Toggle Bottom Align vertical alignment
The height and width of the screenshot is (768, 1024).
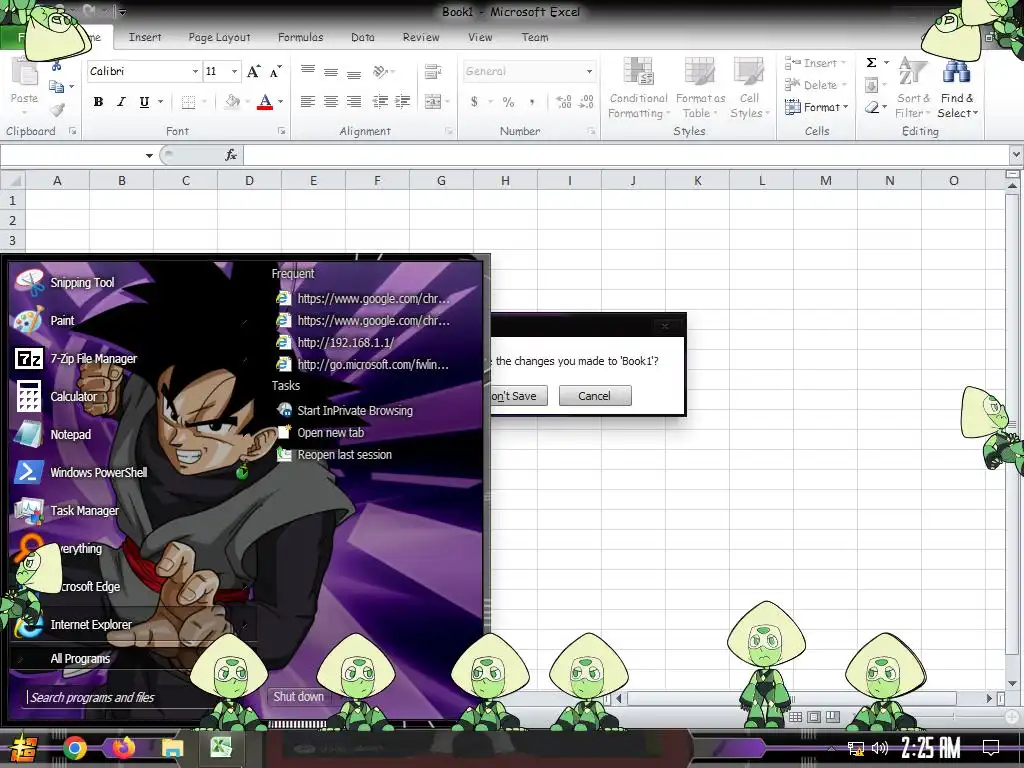(354, 74)
